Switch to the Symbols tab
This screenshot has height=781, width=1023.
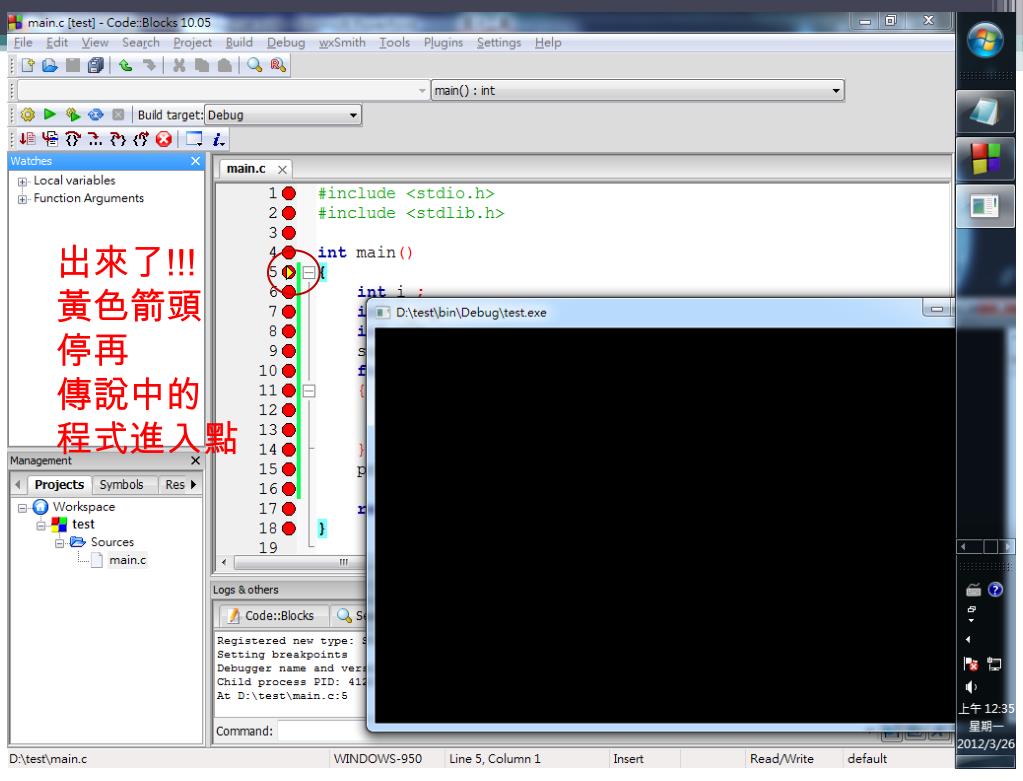pyautogui.click(x=121, y=485)
